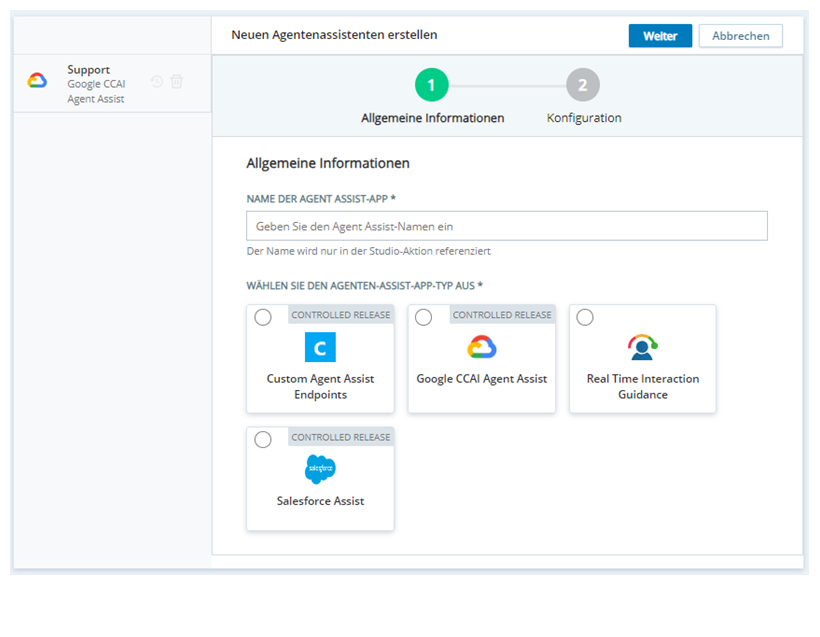Click the Custom Agent Assist Endpoints label
The image size is (820, 637).
pyautogui.click(x=320, y=386)
